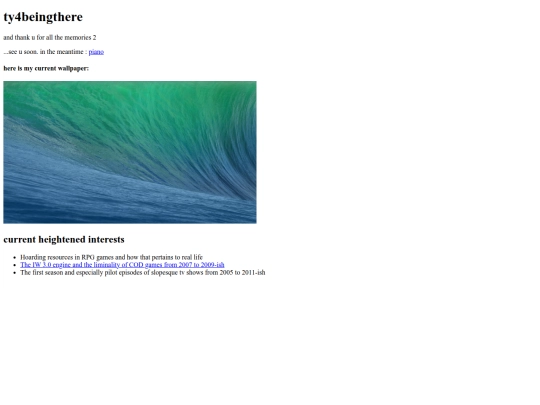Click the 'current heightened interests' heading
540x405 pixels.
tap(64, 239)
